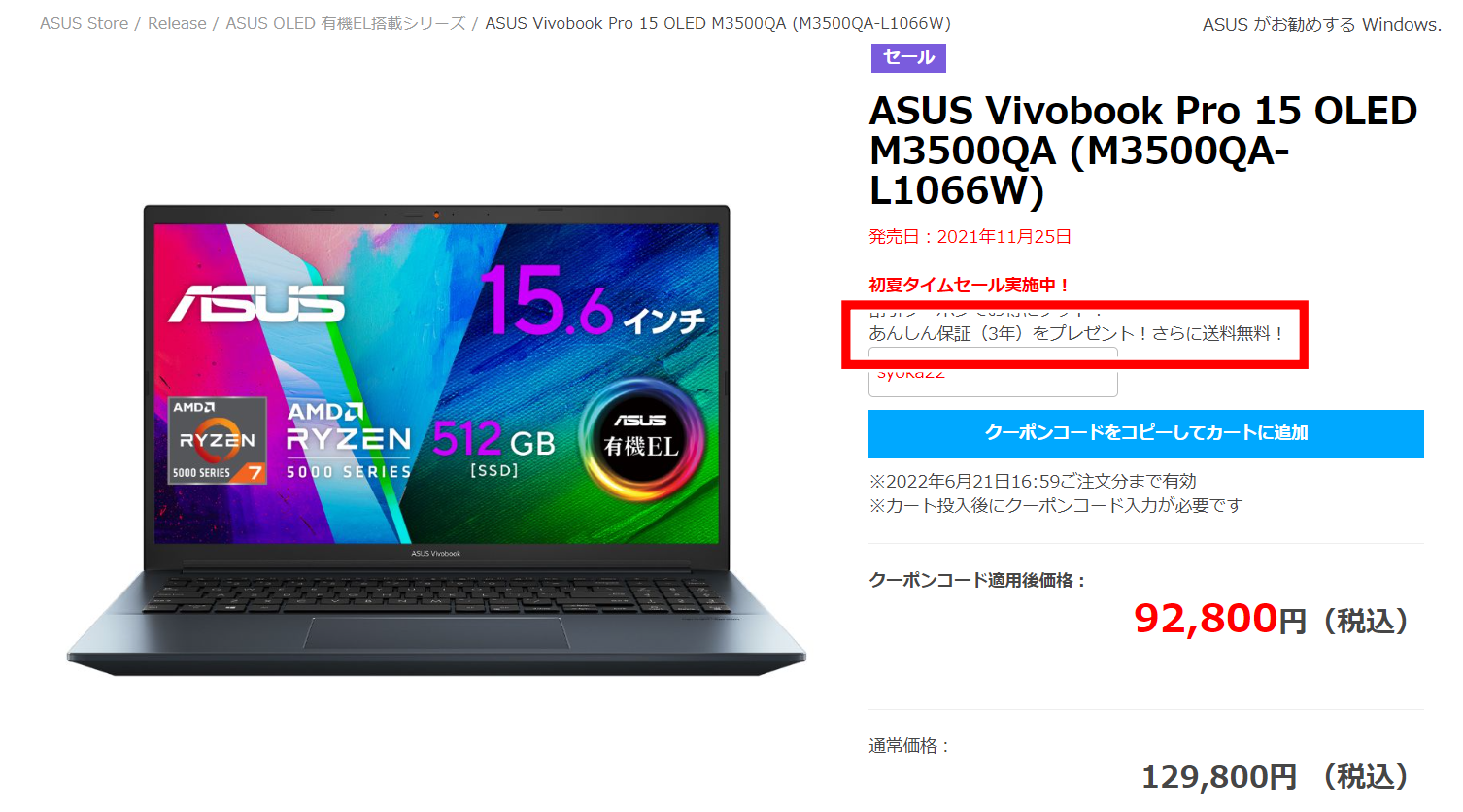Open ASUS OLED 有機EL搭載シリーズ breadcrumb

(x=346, y=23)
